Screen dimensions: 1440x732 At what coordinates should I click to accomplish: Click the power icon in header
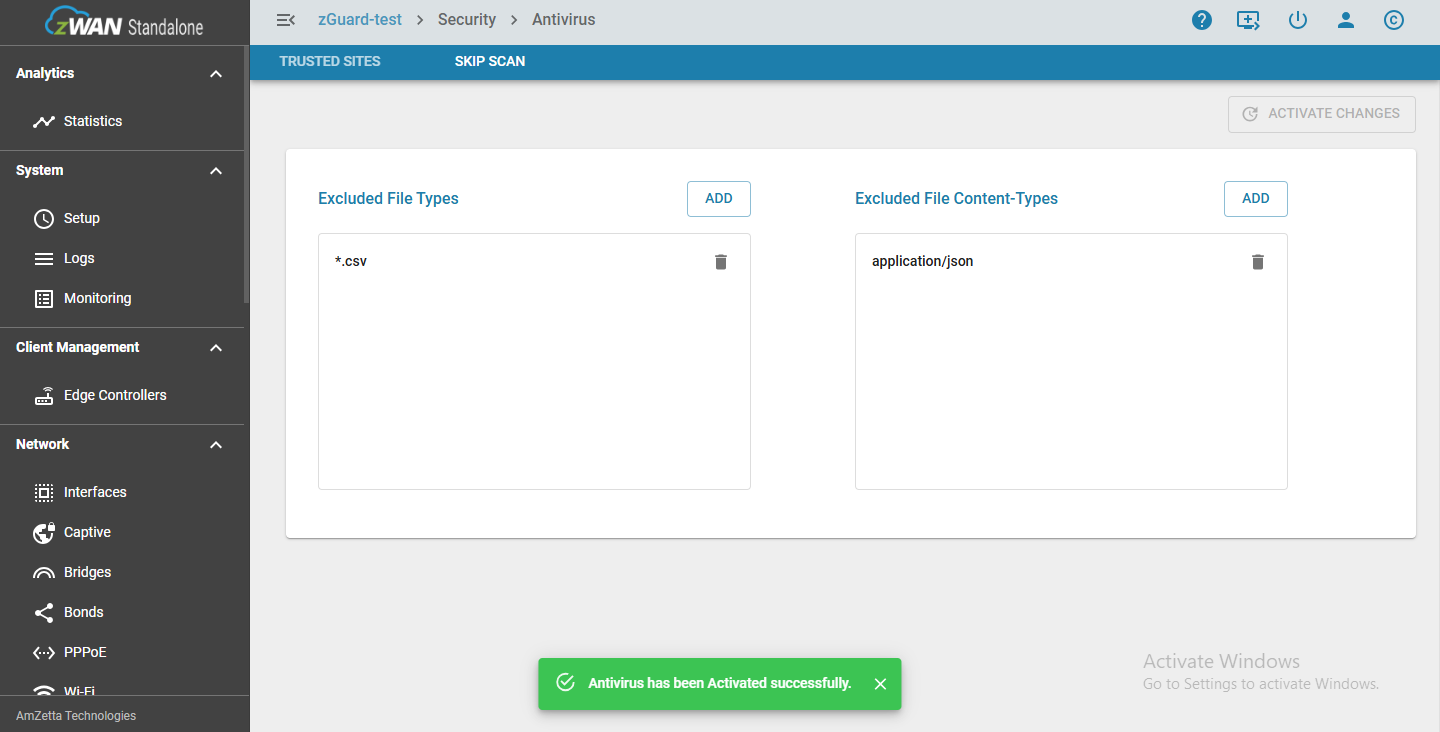pos(1298,20)
